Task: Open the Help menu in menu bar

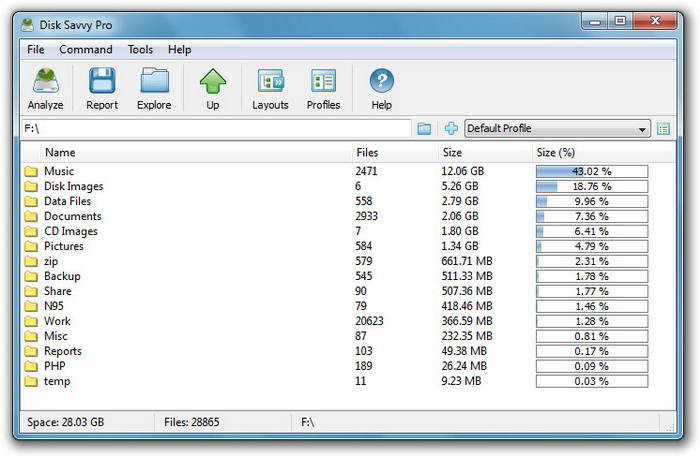Action: click(179, 50)
